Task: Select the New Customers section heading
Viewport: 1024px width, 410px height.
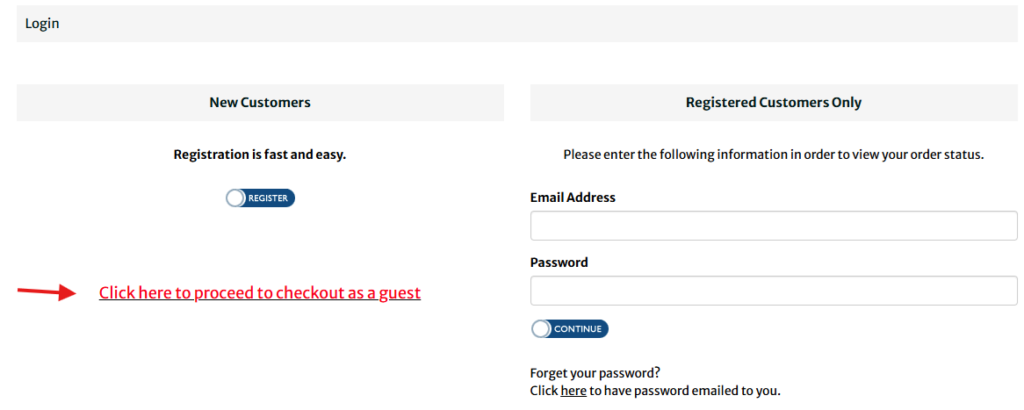Action: (x=260, y=103)
